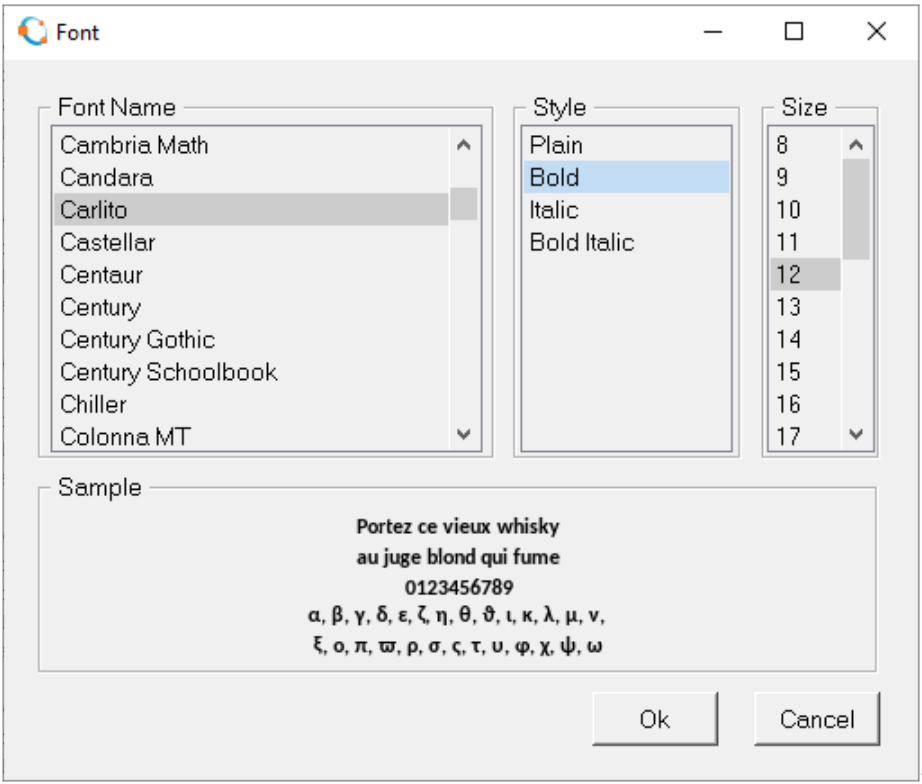Click the Font Name scrollbar thumb
Viewport: 922px width, 784px height.
tap(463, 204)
